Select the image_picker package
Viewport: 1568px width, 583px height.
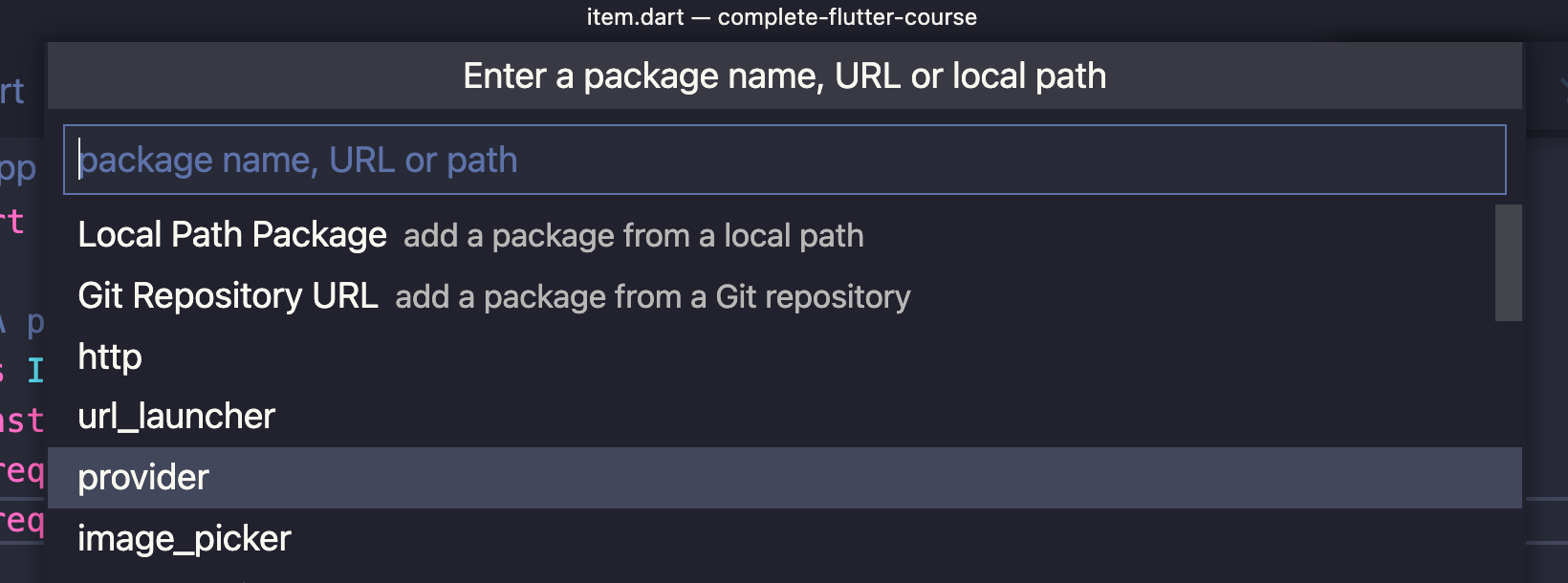click(185, 539)
